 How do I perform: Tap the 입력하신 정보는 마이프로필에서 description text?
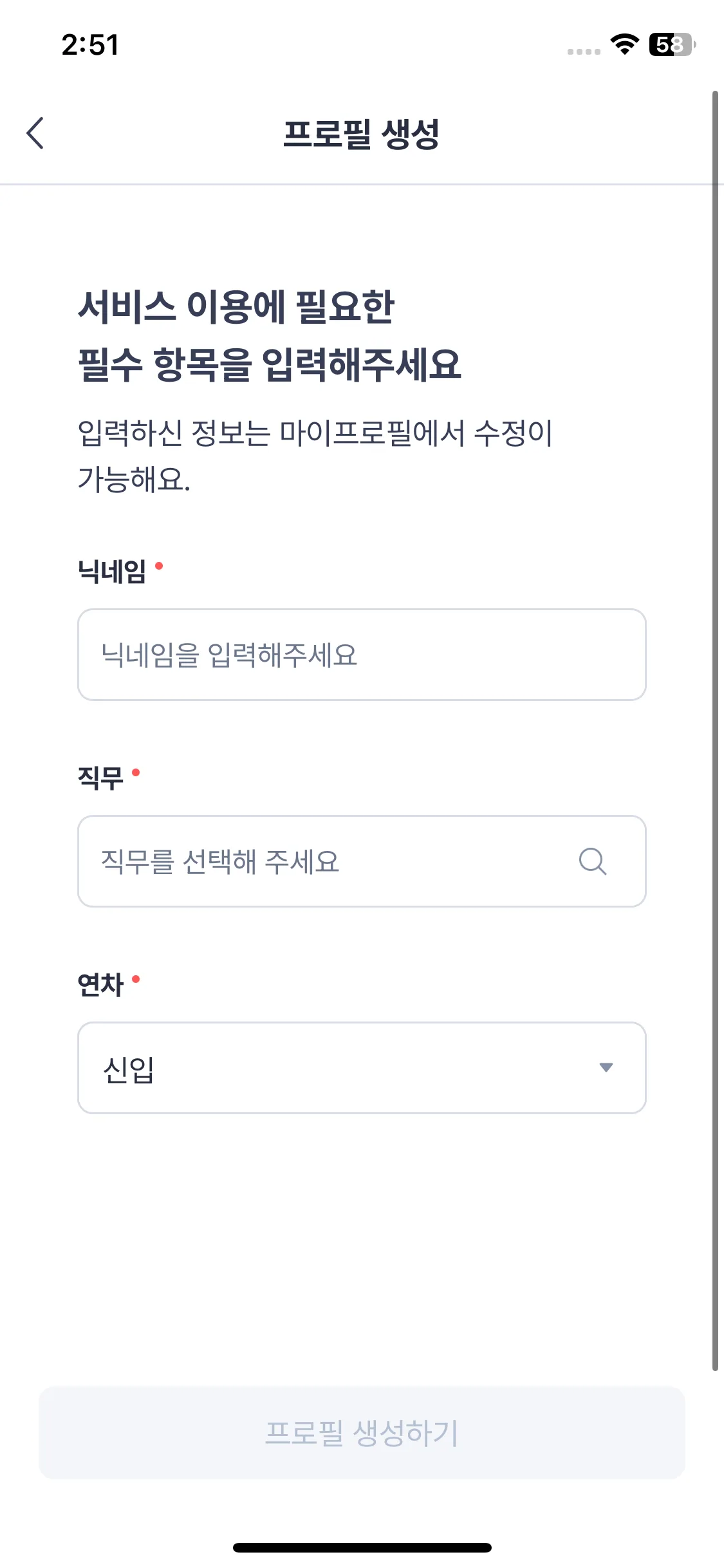[x=315, y=433]
